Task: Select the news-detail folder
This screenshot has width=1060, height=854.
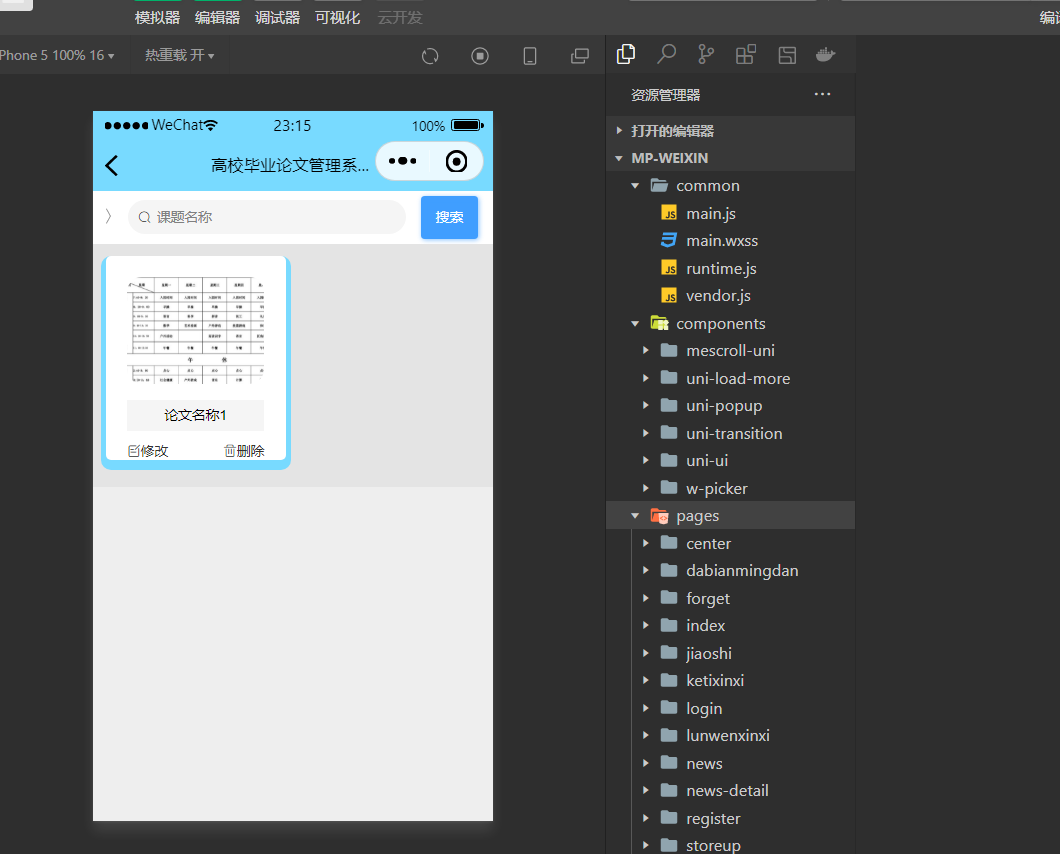Action: click(730, 790)
